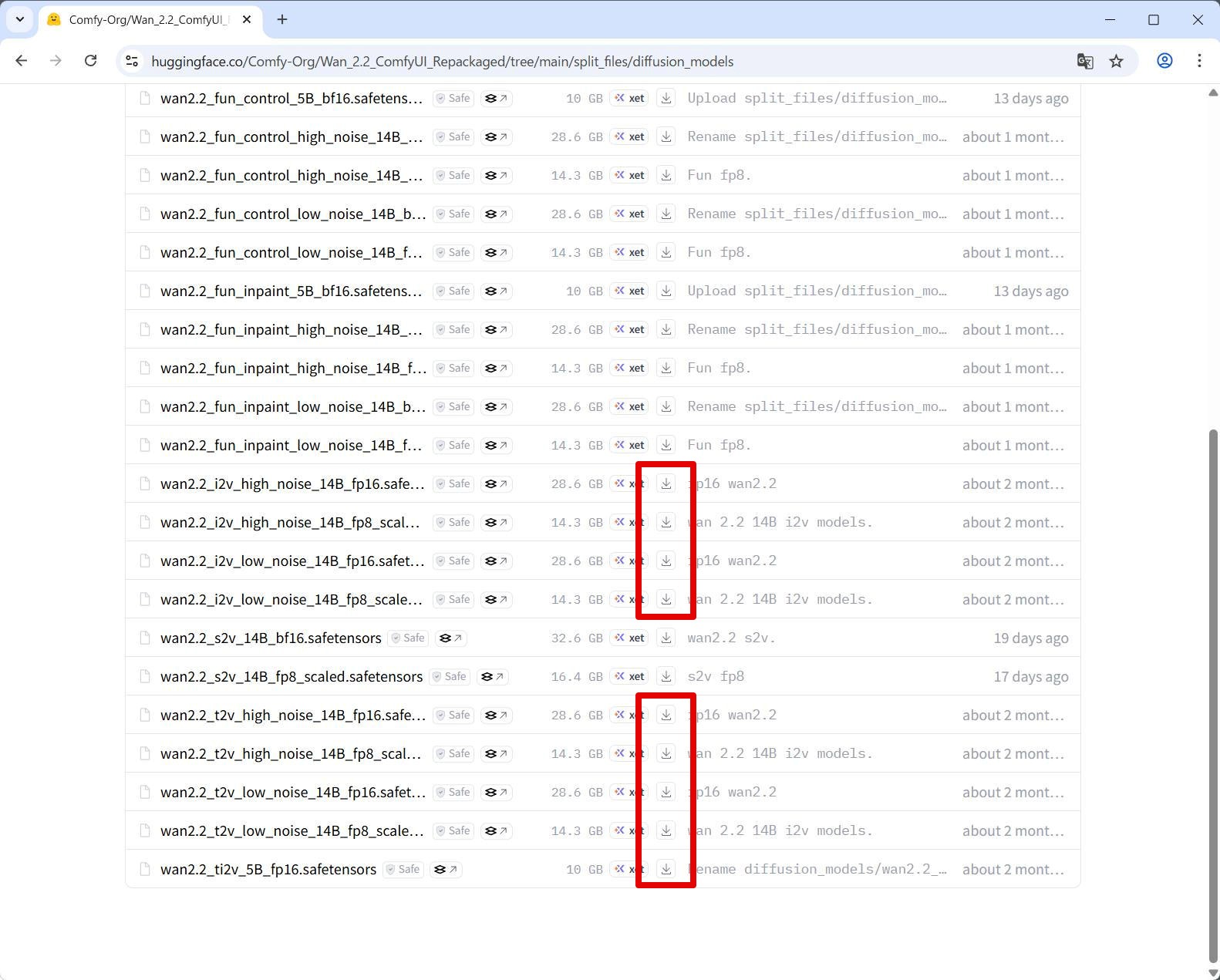The height and width of the screenshot is (980, 1220).
Task: Click xet badge on wan2.2_fun_control_5B_bf16 row
Action: [629, 98]
